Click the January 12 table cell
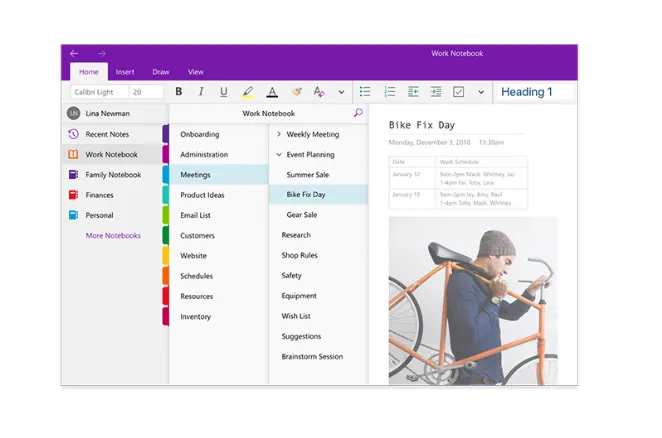 412,178
